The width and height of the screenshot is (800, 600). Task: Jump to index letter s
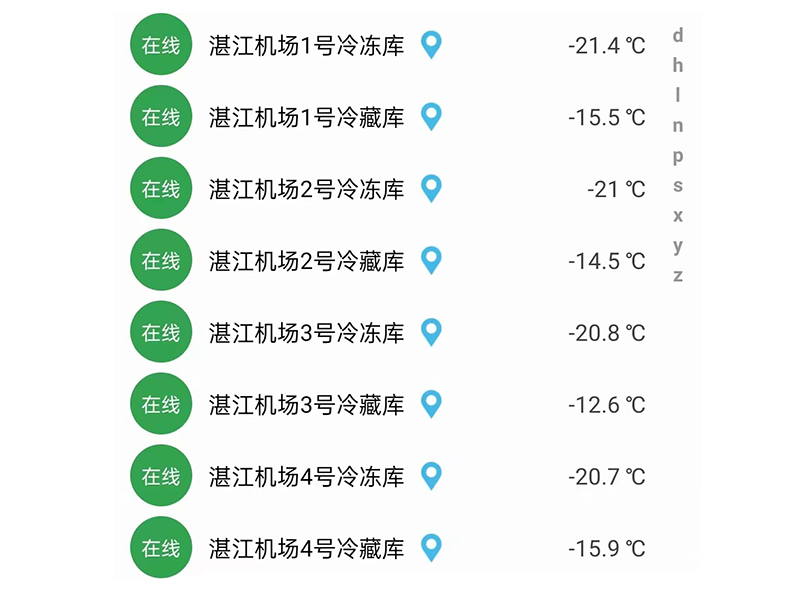(x=678, y=186)
